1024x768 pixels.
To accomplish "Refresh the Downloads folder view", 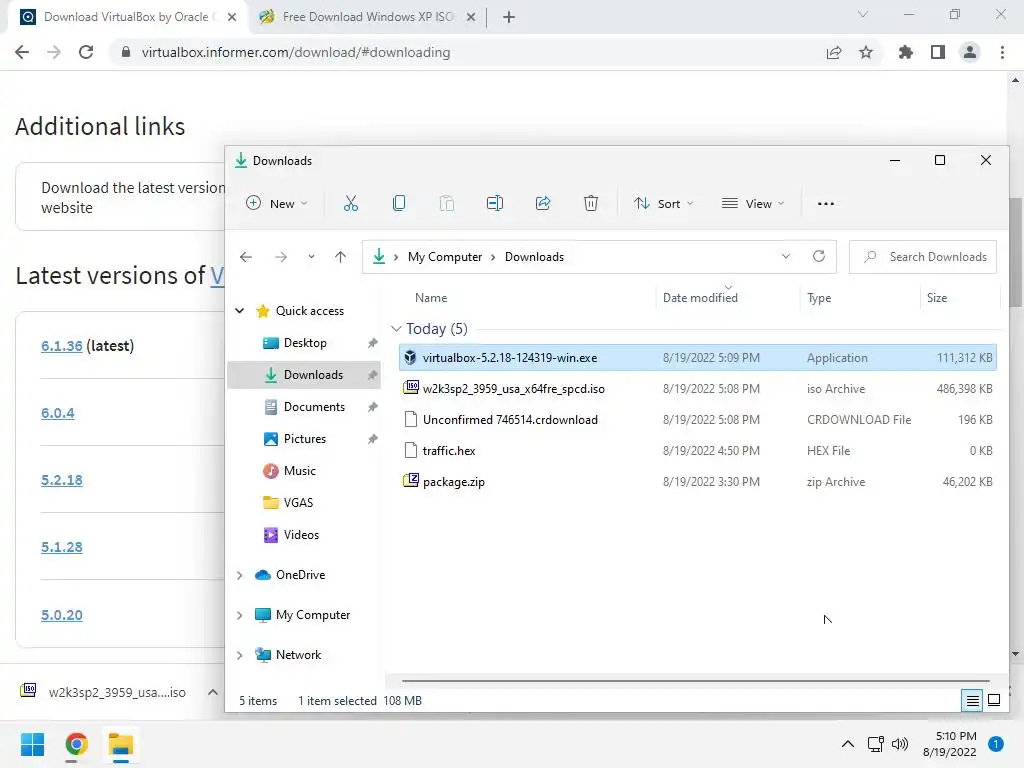I will (x=819, y=257).
